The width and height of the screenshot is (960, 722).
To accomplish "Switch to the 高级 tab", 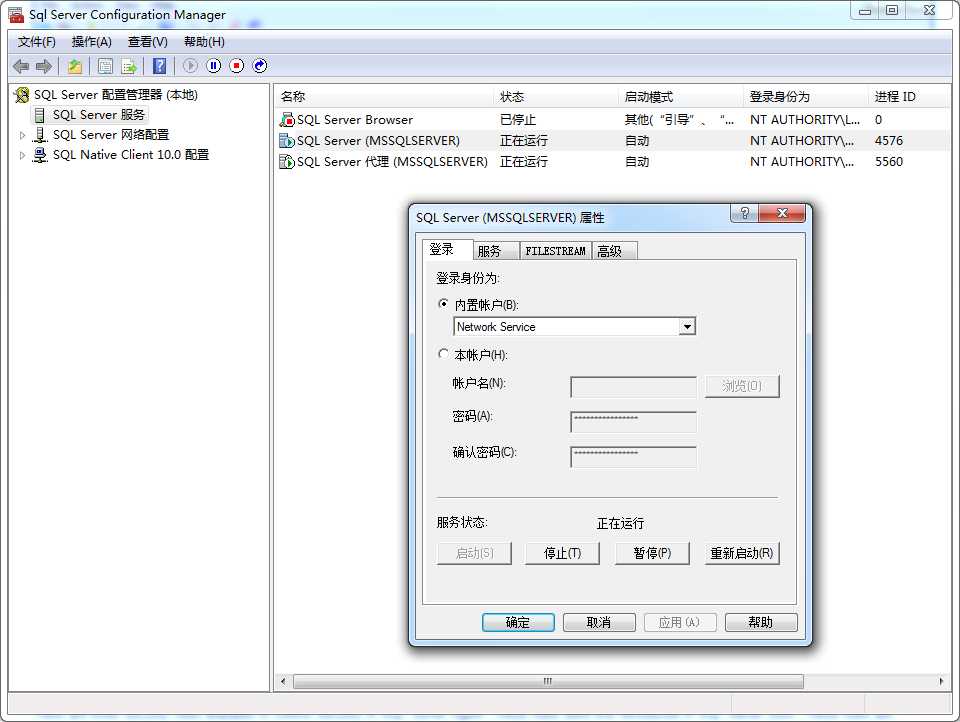I will 614,251.
